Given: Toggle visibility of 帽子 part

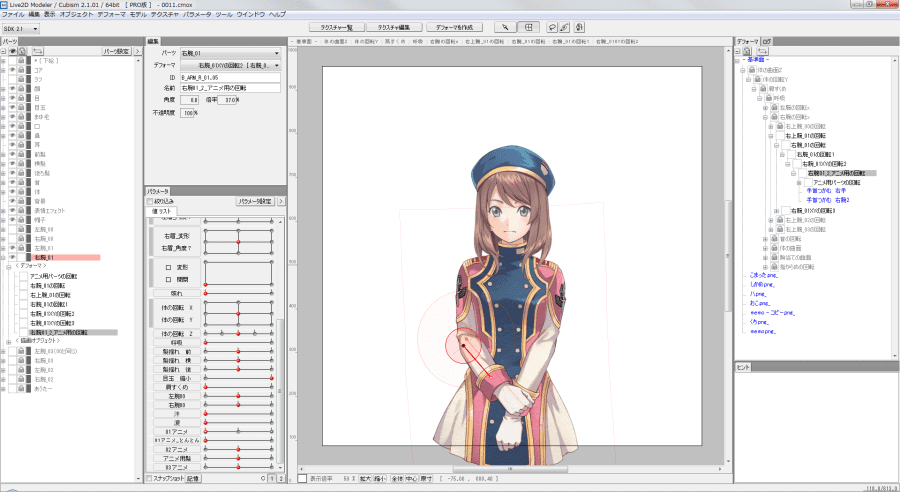Looking at the screenshot, I should click(x=12, y=220).
